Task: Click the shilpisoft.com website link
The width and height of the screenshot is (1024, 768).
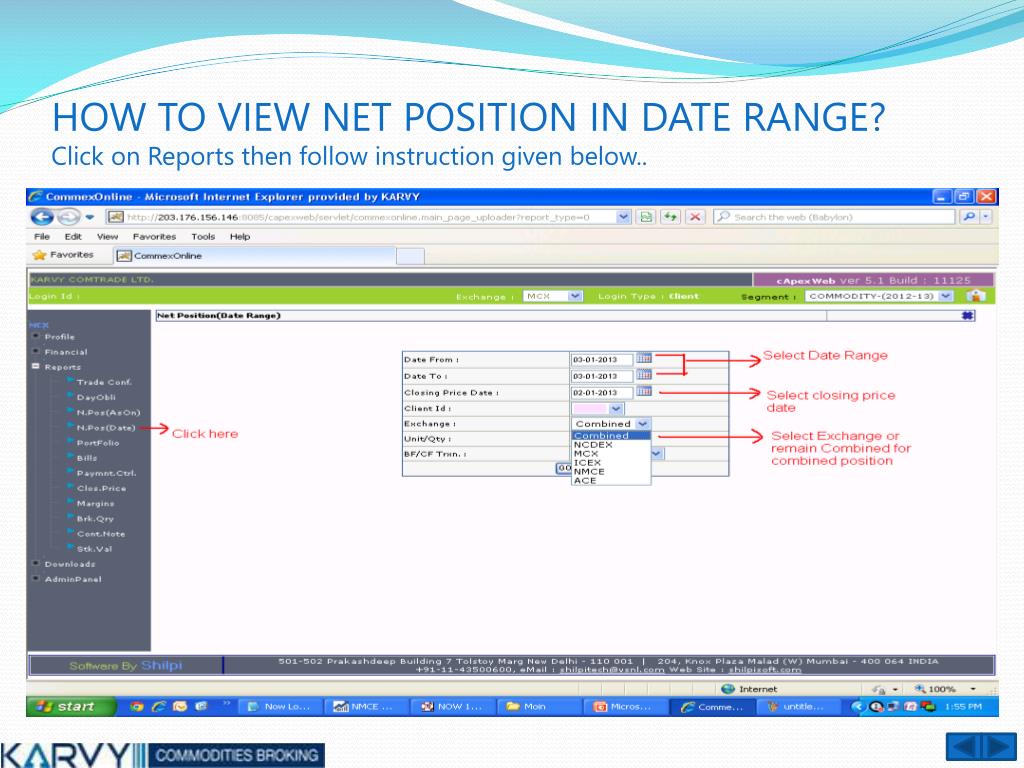Action: coord(765,669)
